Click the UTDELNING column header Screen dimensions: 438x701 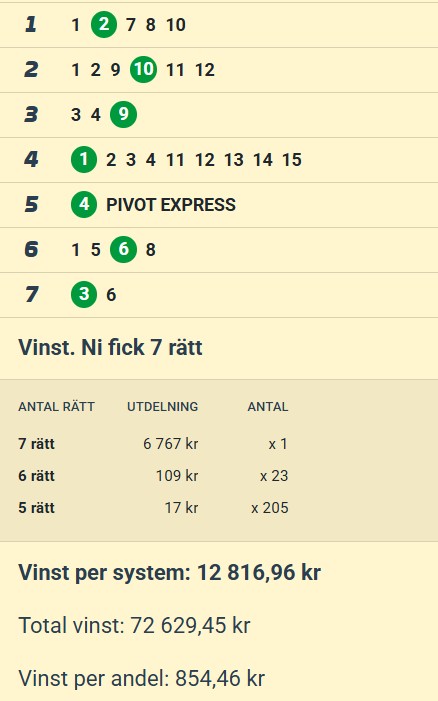point(163,407)
